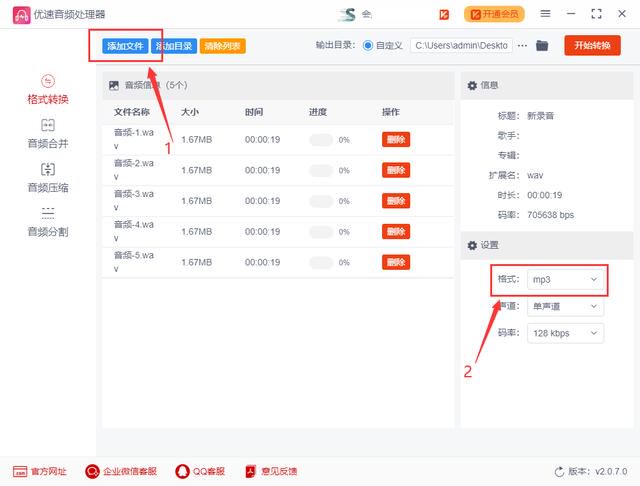The image size is (640, 486).
Task: Open the hamburger menu icon
Action: click(x=545, y=14)
